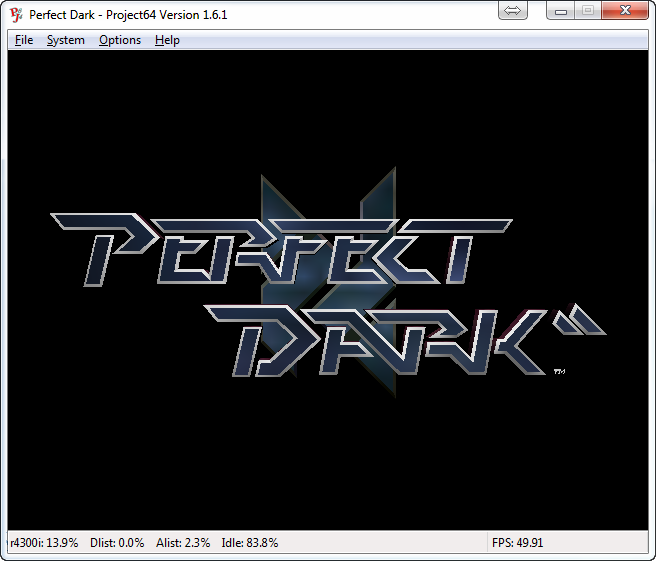The width and height of the screenshot is (656, 561).
Task: Minimize the Project64 window
Action: [561, 10]
